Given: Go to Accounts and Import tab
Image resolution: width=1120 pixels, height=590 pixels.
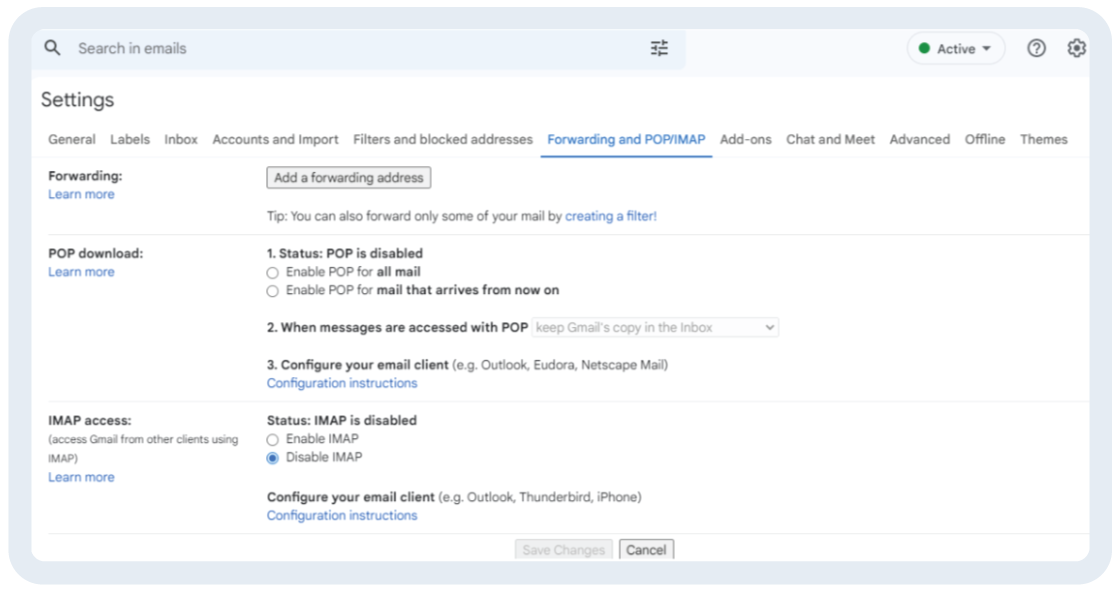Looking at the screenshot, I should point(275,140).
